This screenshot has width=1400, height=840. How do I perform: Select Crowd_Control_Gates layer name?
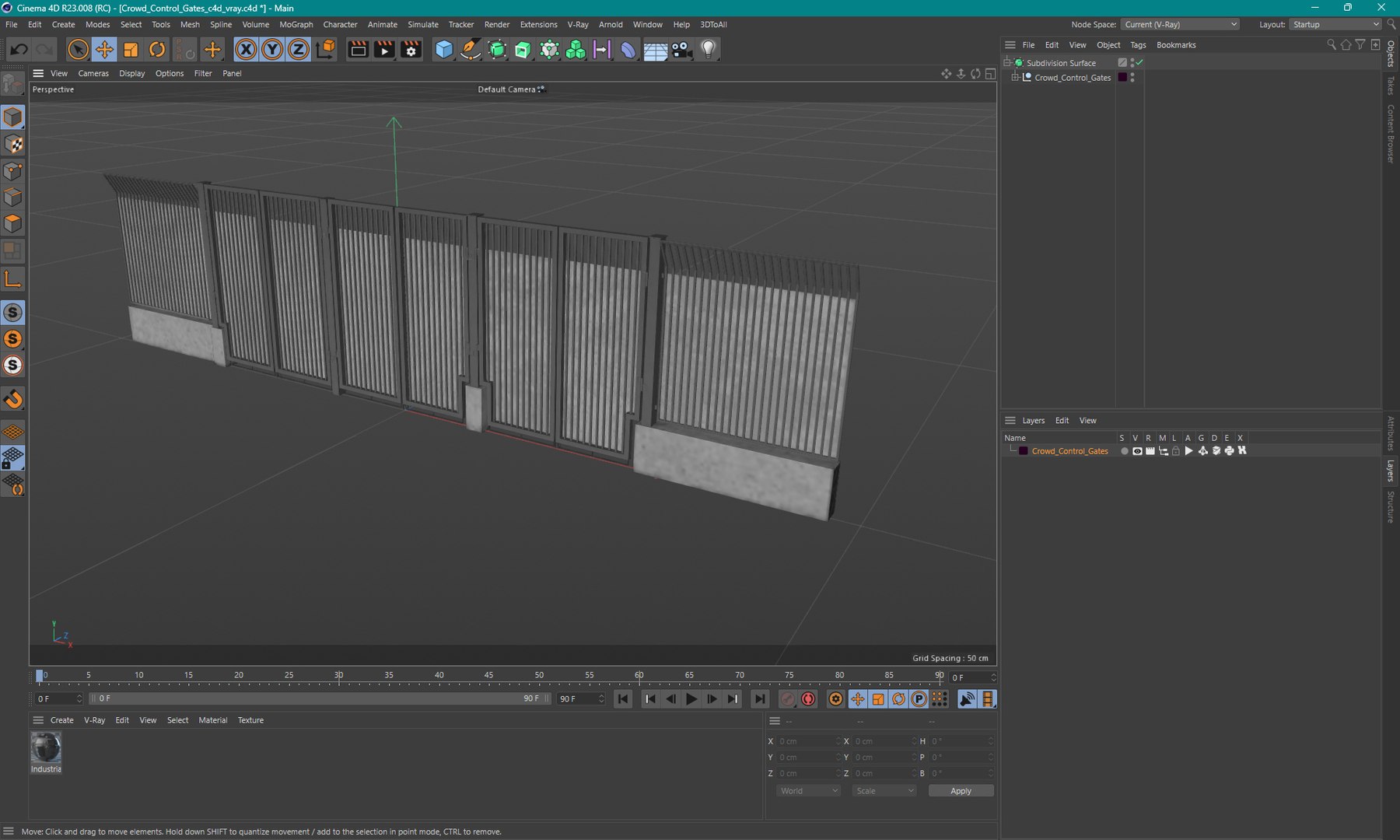pyautogui.click(x=1069, y=451)
